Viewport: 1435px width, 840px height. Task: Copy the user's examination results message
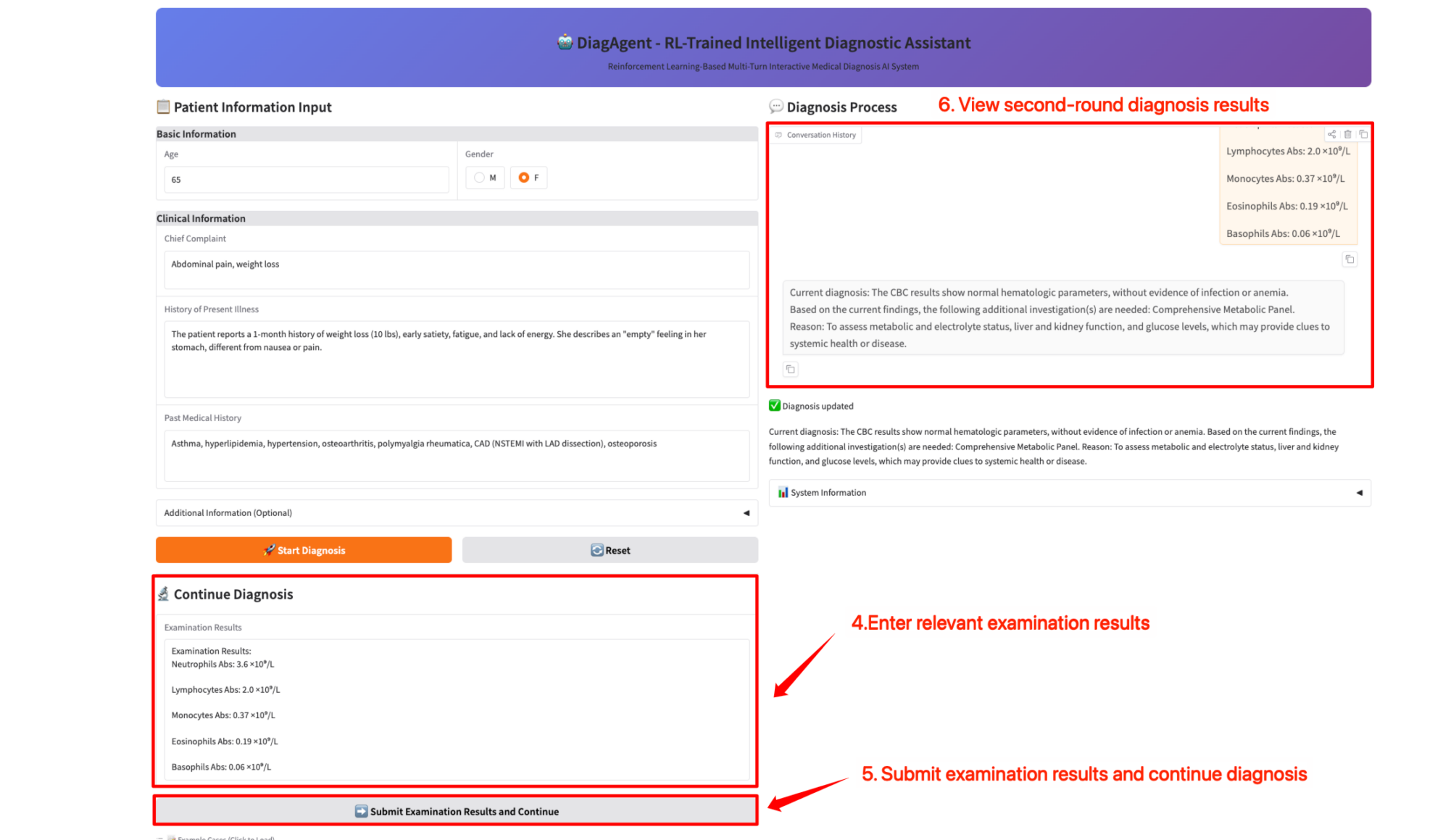1349,259
